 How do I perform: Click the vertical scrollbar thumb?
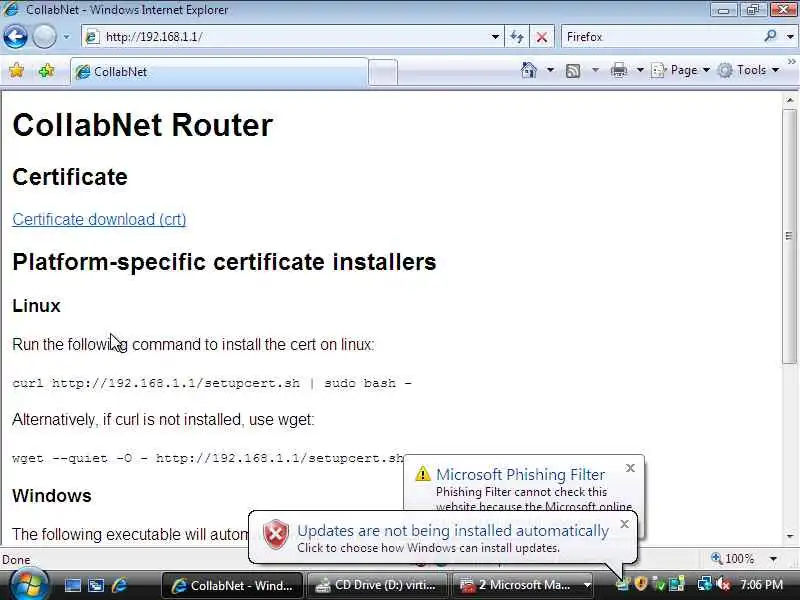coord(789,236)
